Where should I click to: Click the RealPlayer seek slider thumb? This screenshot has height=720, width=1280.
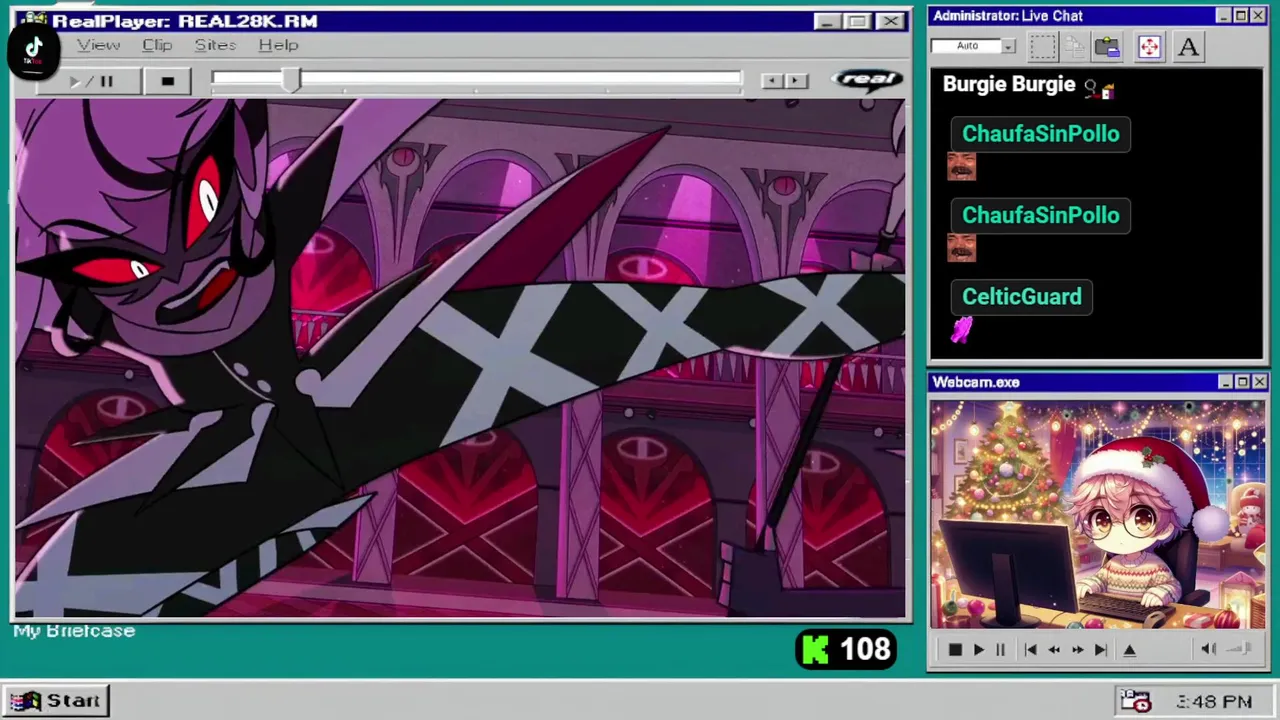point(291,81)
